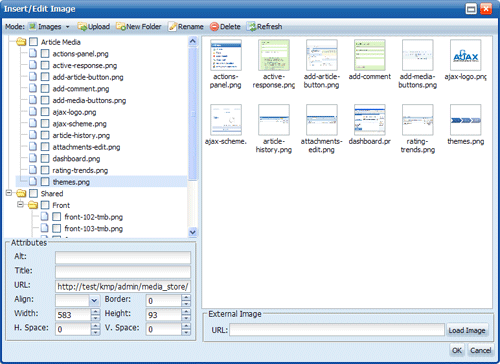Click file icon of active-response.png in tree
Screen dimensions: 500x364
click(x=33, y=65)
